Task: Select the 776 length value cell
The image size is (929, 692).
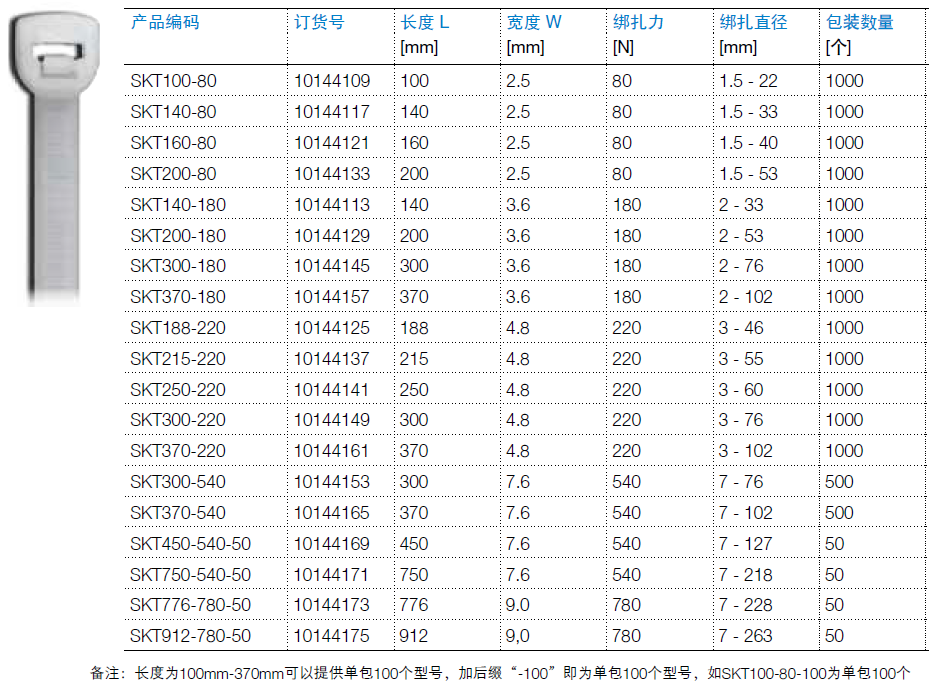Action: pos(414,605)
